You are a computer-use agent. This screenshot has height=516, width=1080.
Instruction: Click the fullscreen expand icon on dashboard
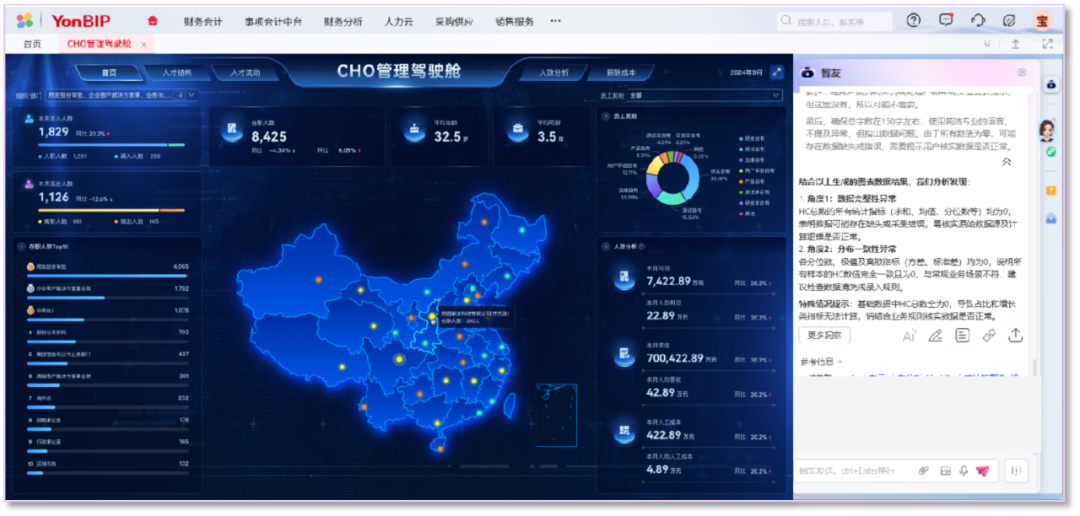tap(776, 73)
